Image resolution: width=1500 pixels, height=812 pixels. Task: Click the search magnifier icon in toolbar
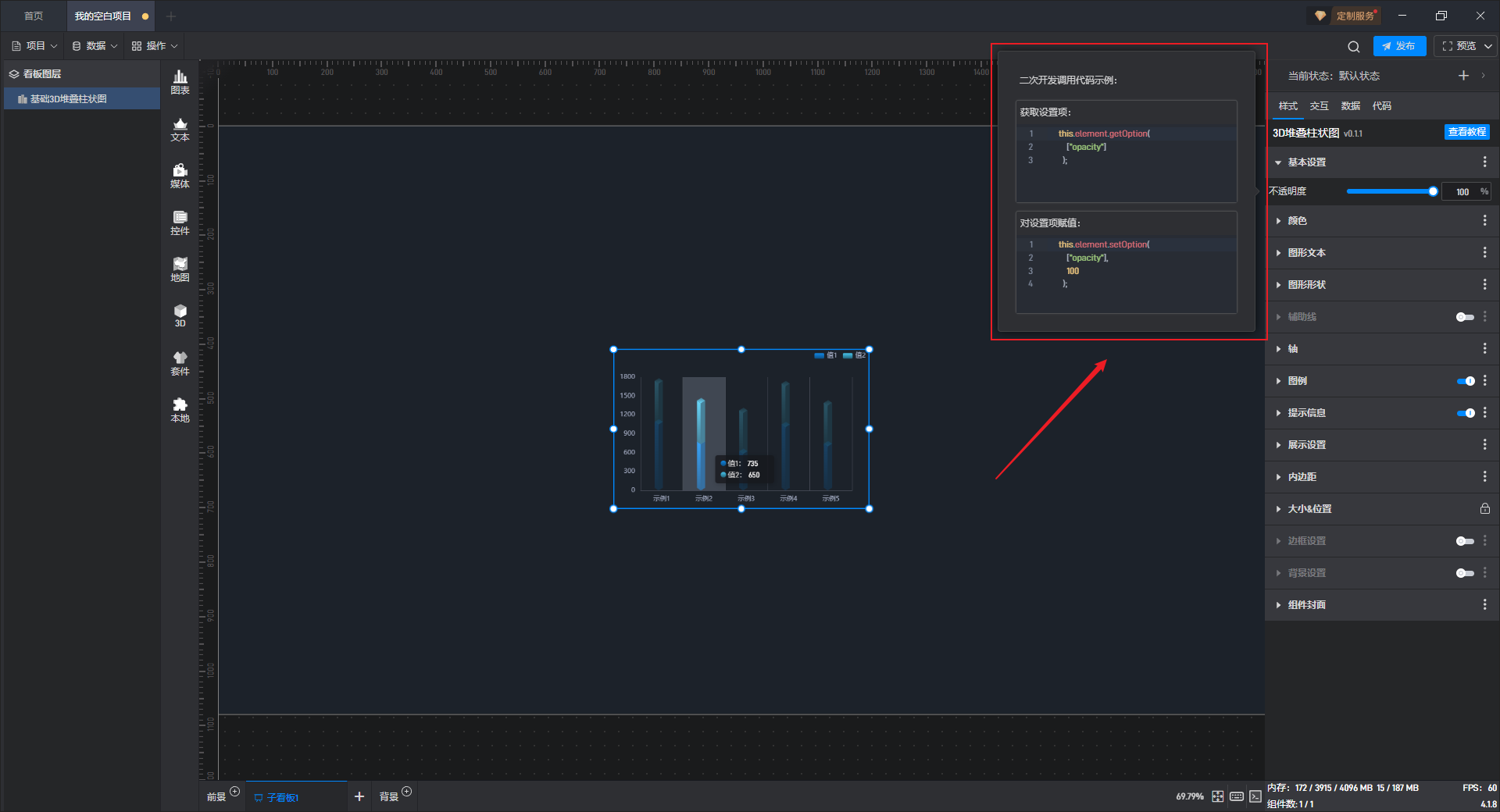point(1353,47)
